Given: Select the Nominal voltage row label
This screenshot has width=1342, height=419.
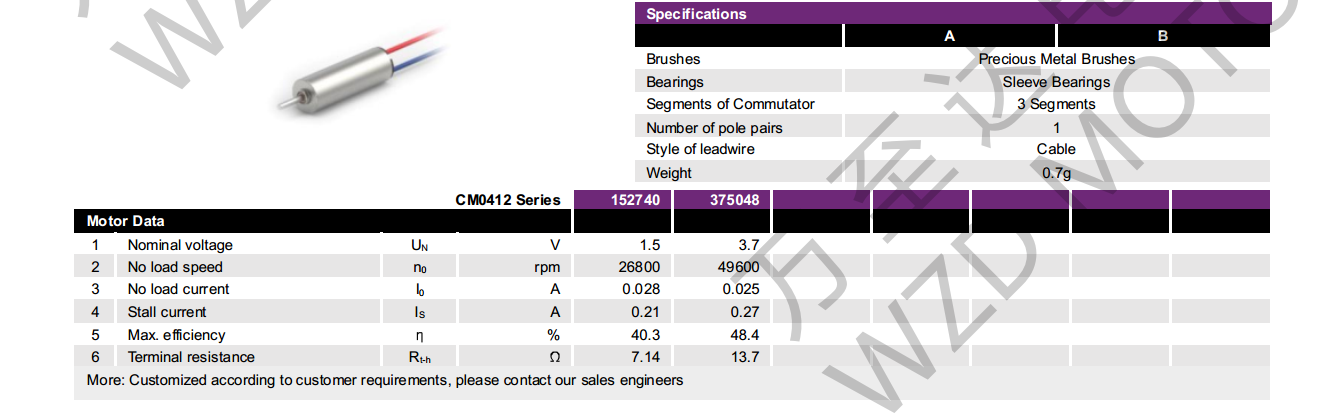Looking at the screenshot, I should click(x=180, y=245).
